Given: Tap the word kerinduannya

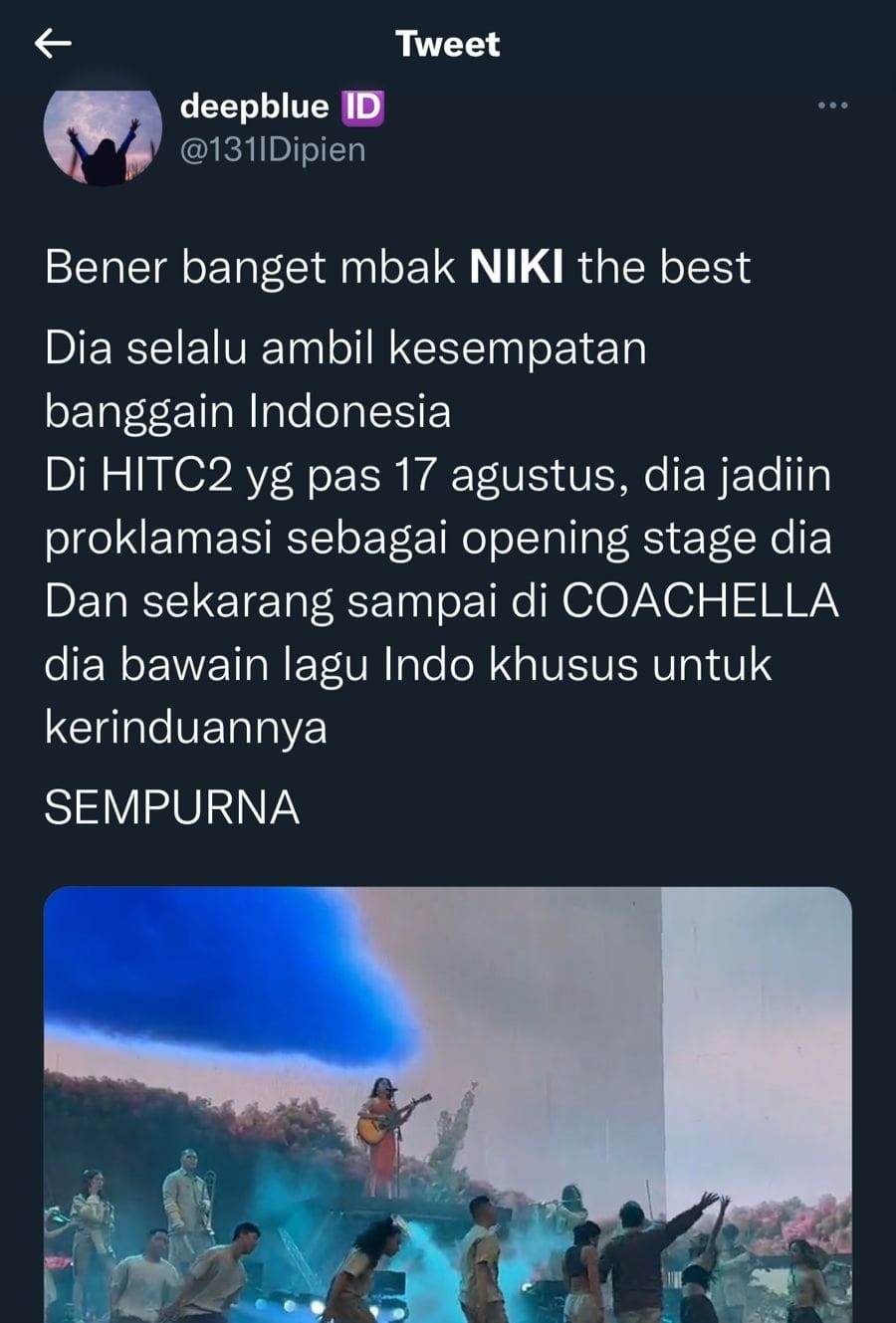Looking at the screenshot, I should click(186, 728).
